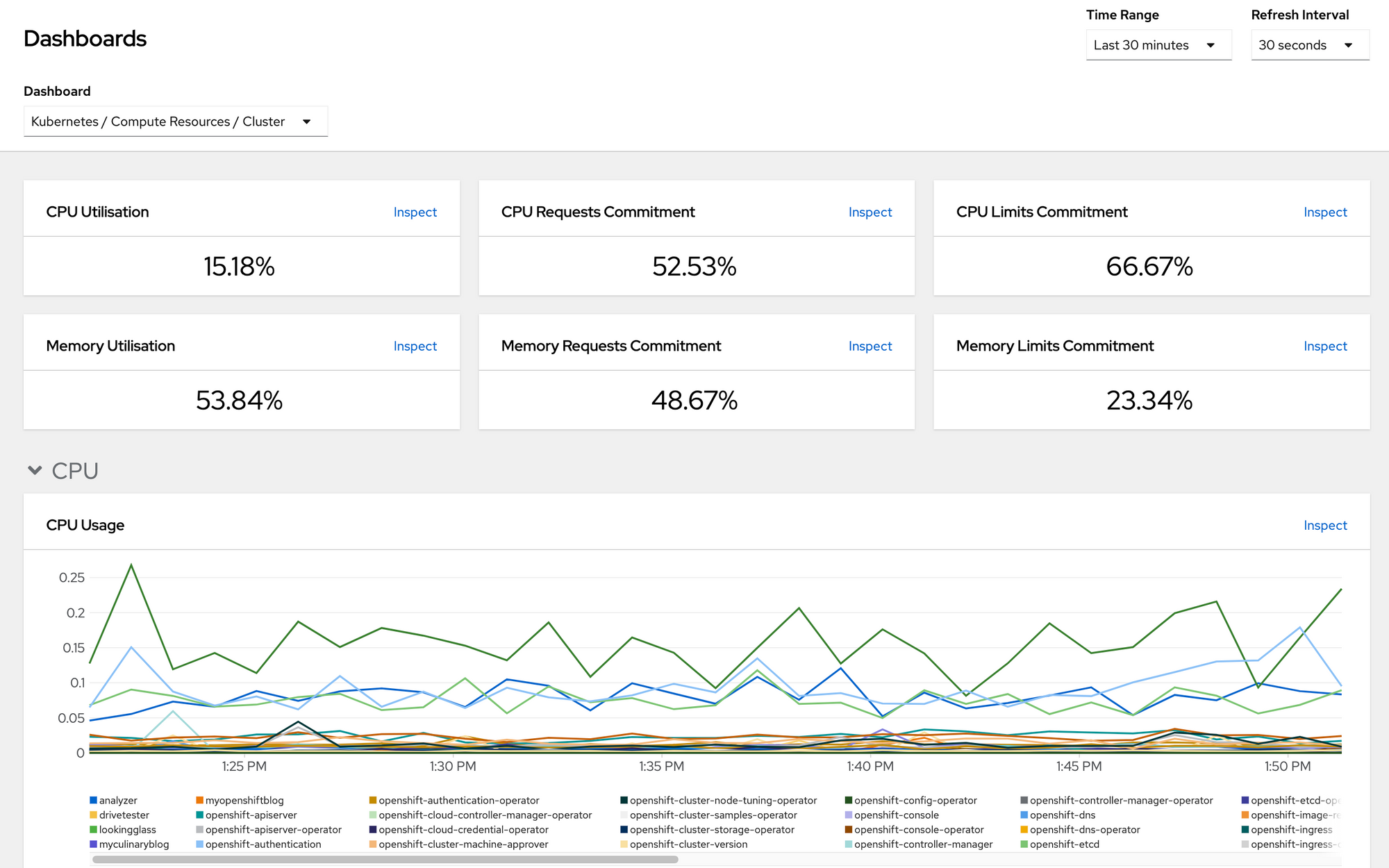The width and height of the screenshot is (1389, 868).
Task: Click Inspect on CPU Requests Commitment
Action: point(870,212)
